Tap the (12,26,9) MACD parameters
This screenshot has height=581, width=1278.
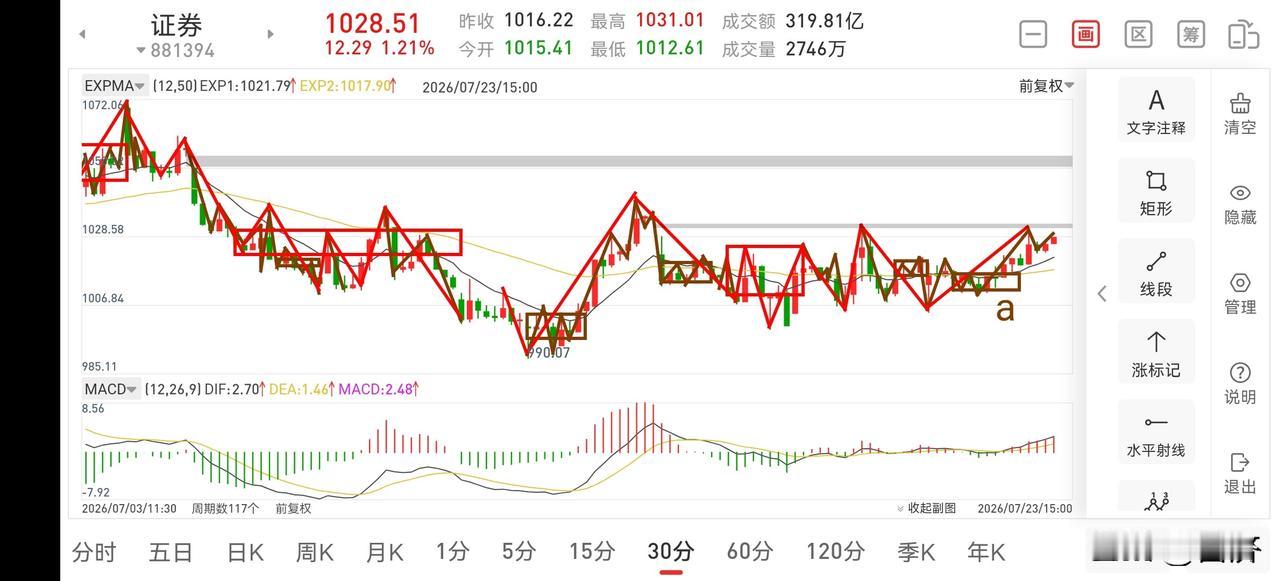click(x=172, y=389)
